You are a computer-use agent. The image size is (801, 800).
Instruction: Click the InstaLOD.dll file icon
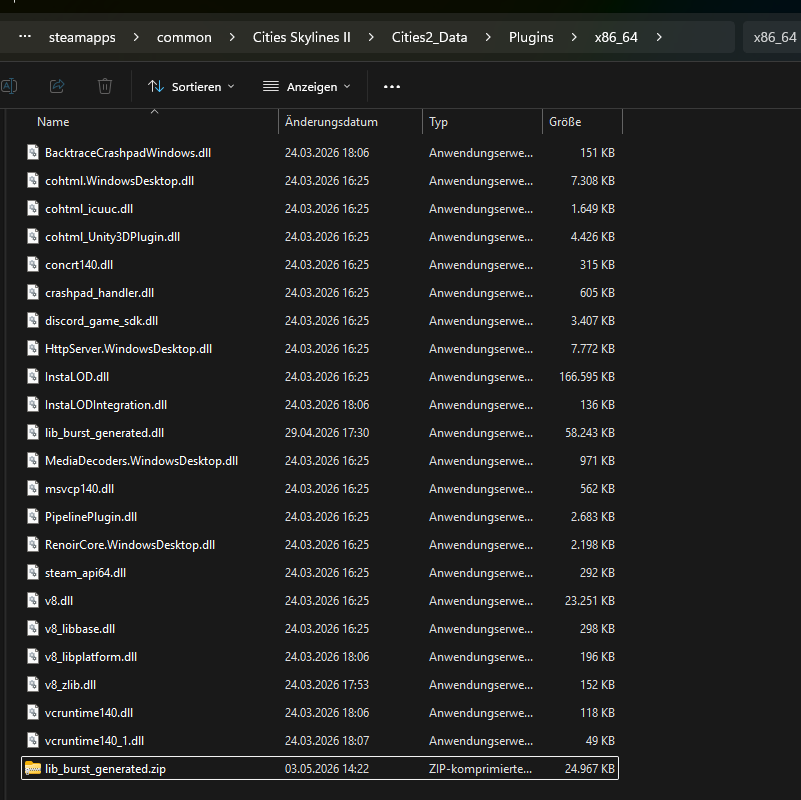click(x=33, y=376)
